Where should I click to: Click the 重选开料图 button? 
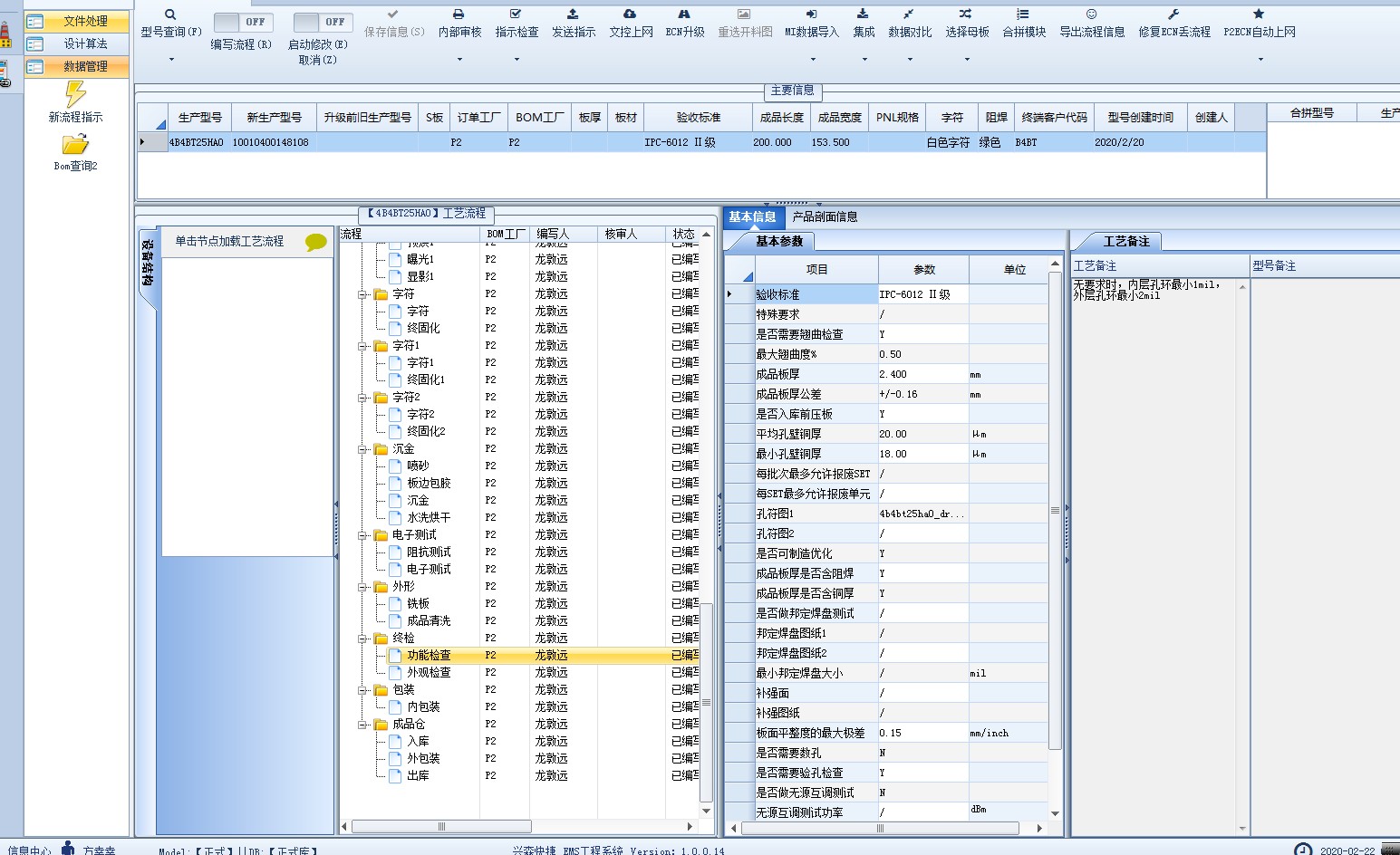click(x=745, y=24)
